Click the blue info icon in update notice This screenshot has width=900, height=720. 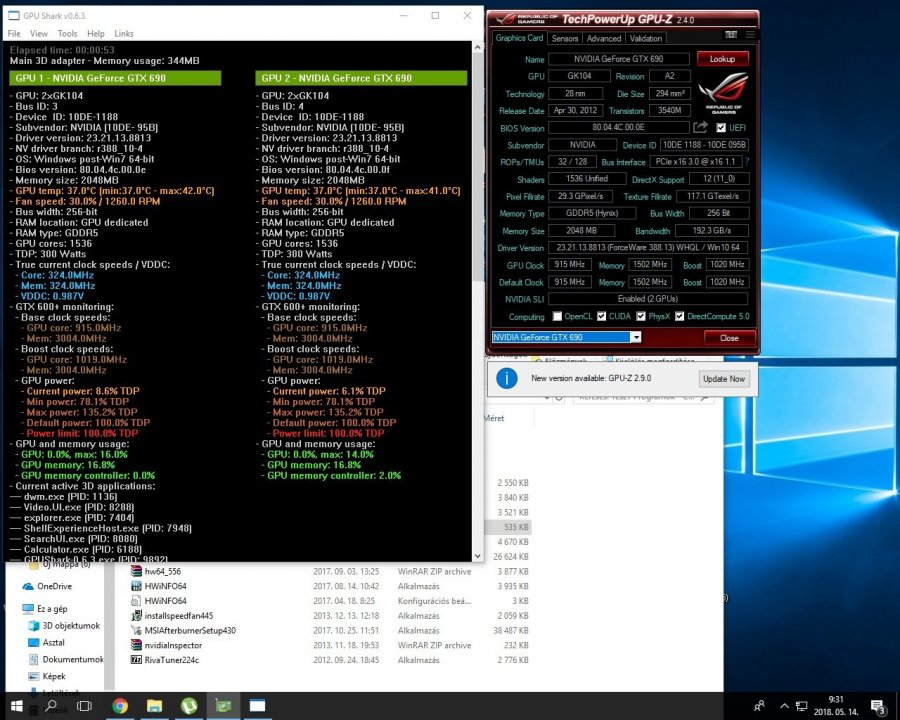click(507, 378)
